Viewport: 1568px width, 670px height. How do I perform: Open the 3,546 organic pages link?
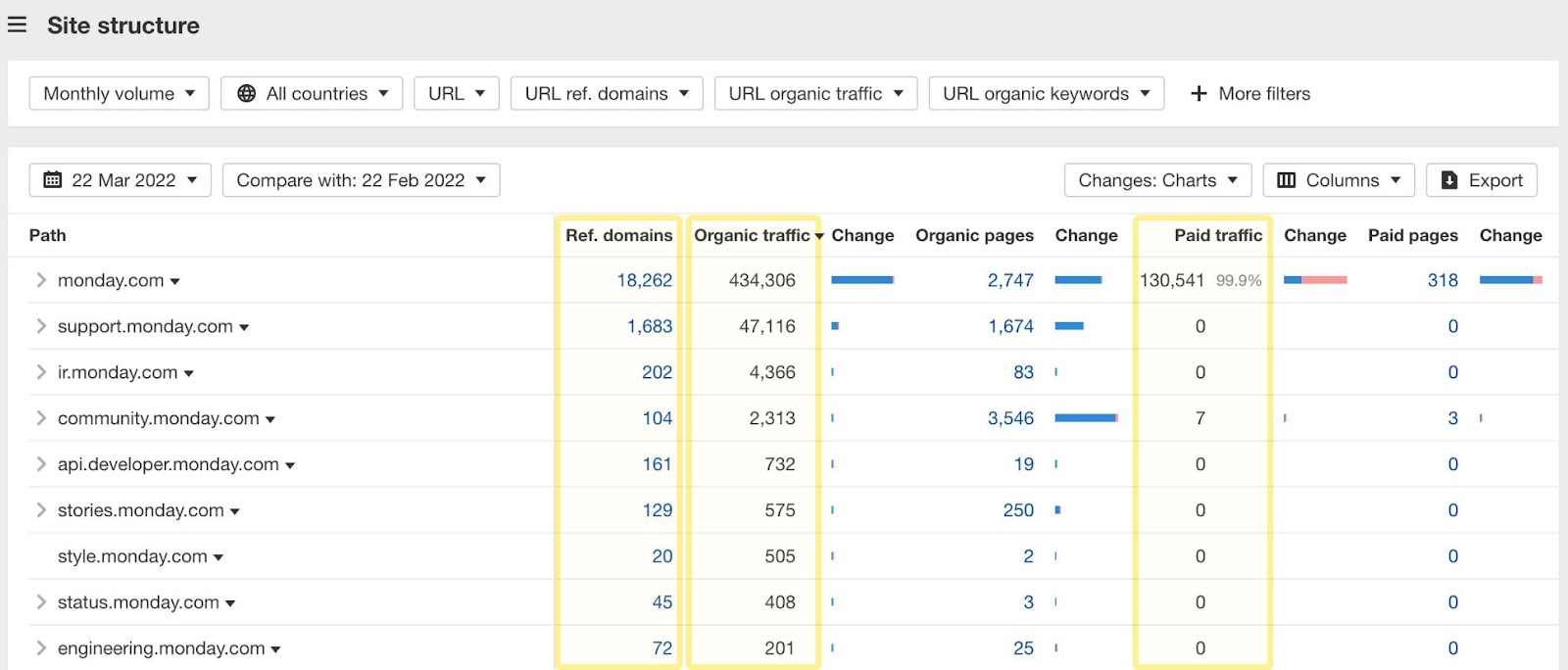point(1010,418)
